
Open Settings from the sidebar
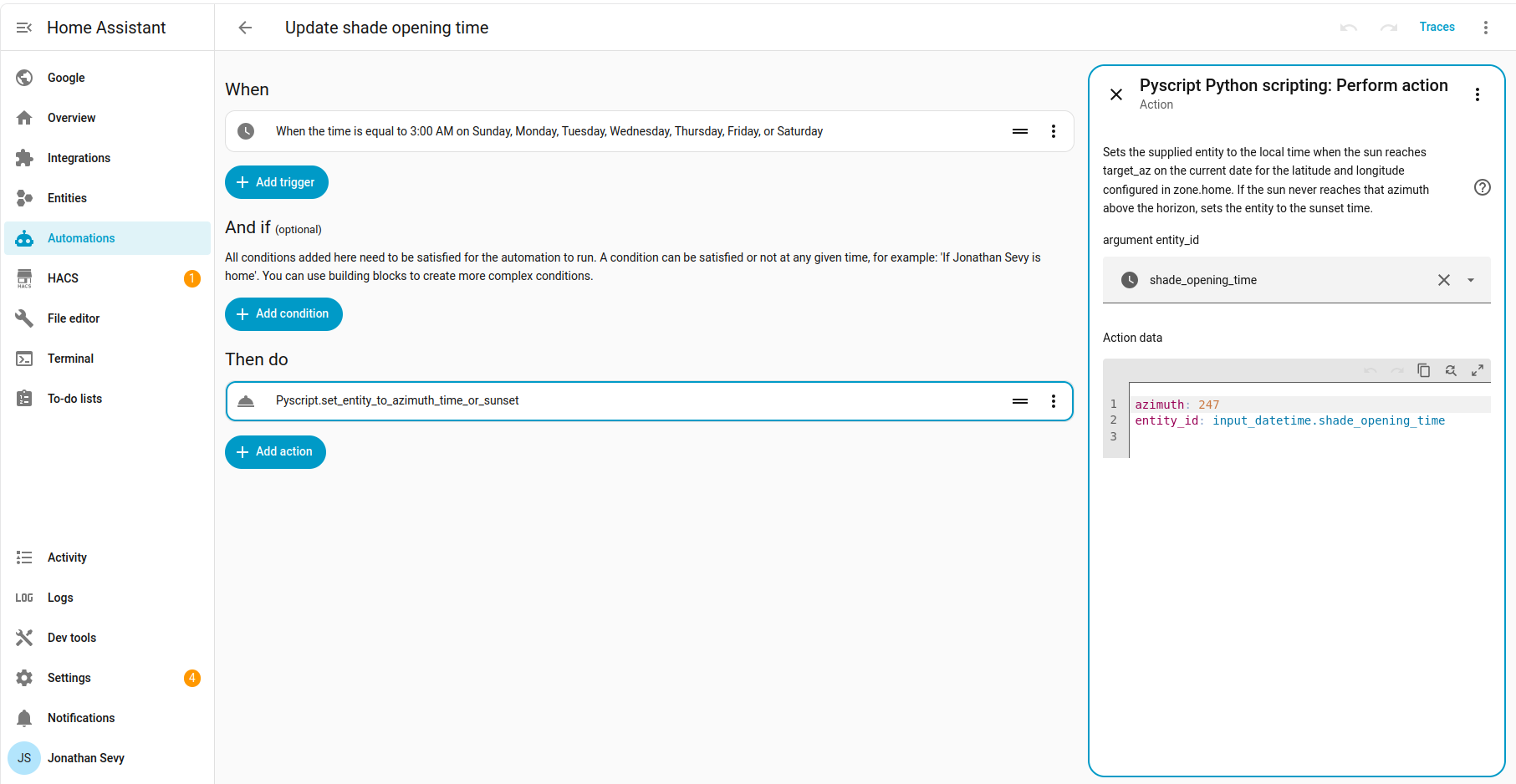(107, 678)
